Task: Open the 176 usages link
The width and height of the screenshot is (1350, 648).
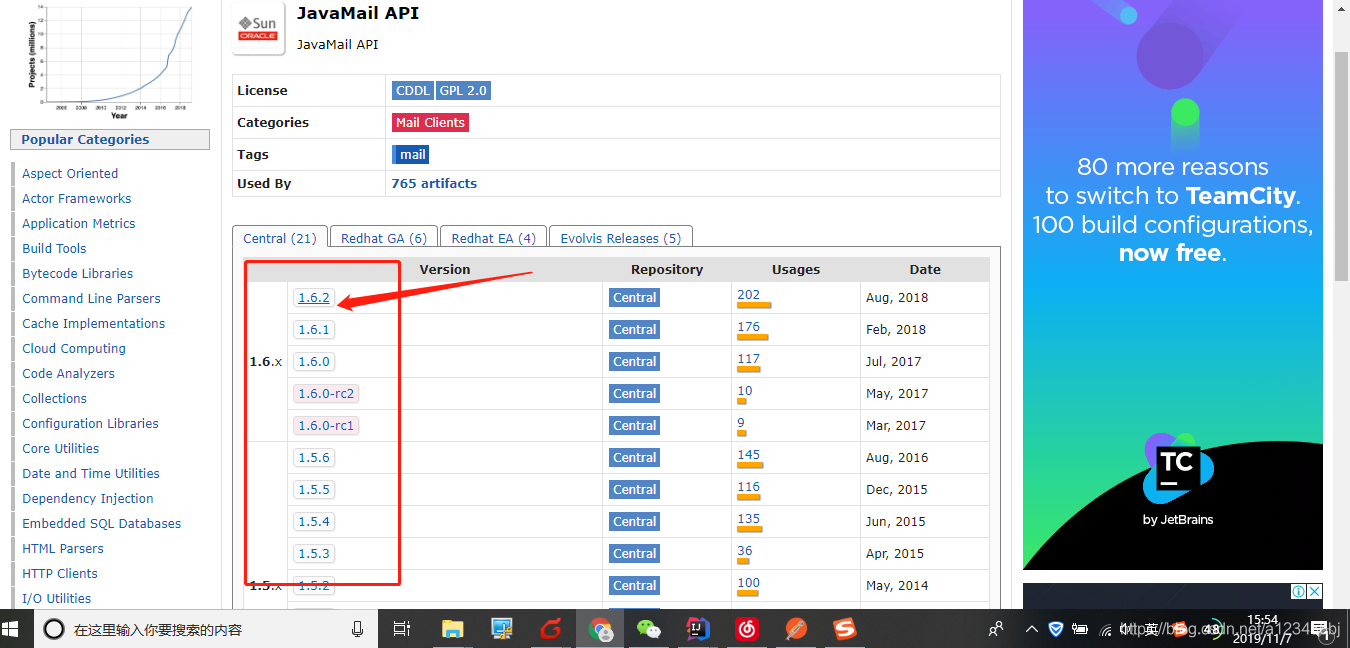Action: pos(749,327)
